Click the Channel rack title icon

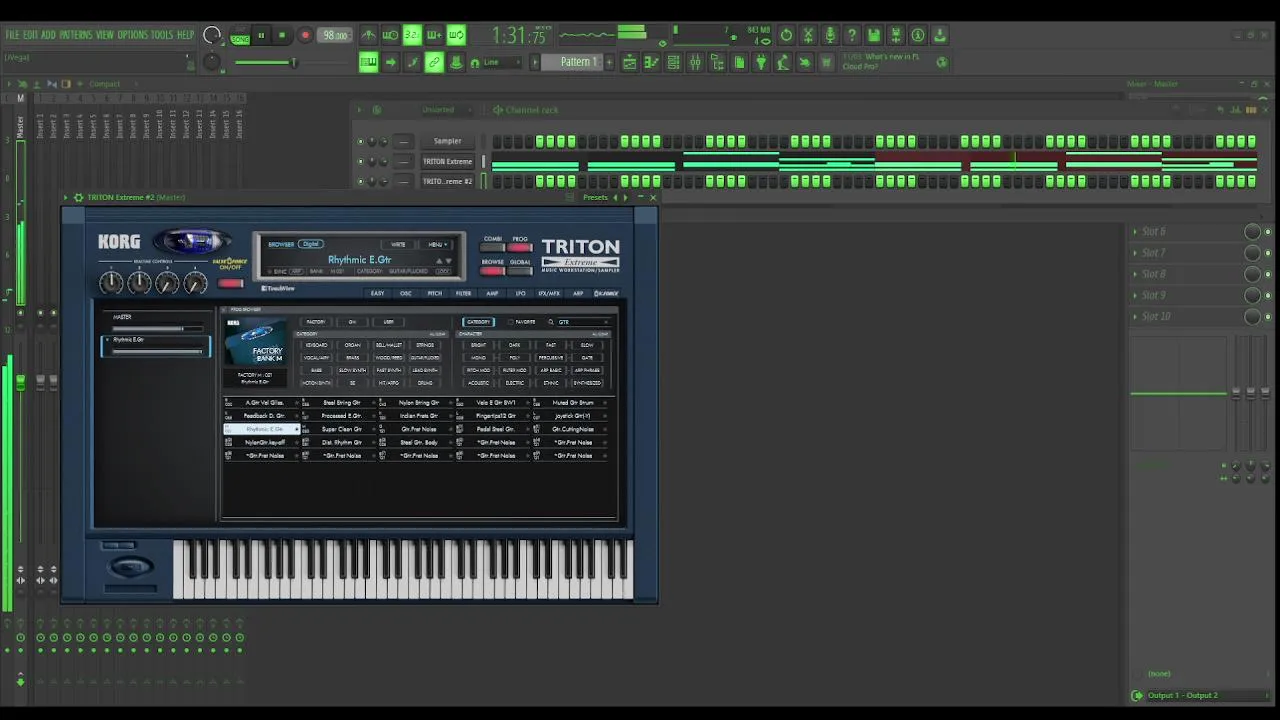click(x=497, y=110)
